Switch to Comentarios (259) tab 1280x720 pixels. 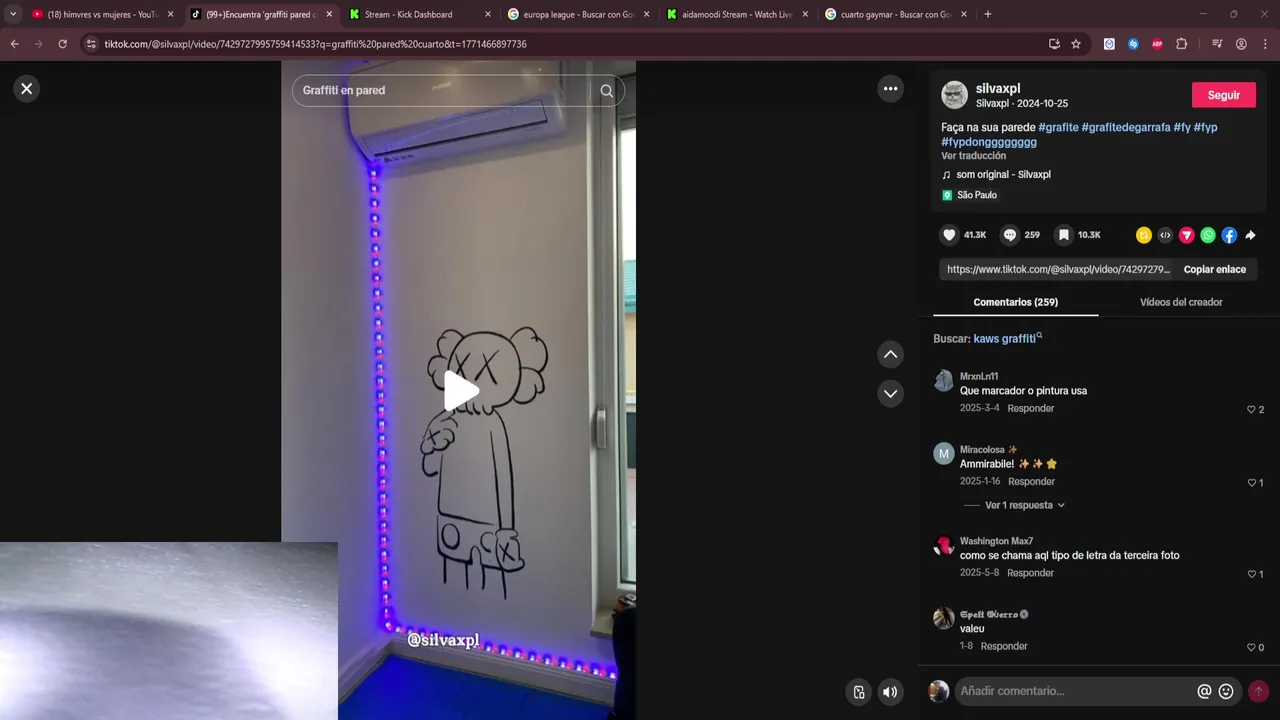pyautogui.click(x=1015, y=302)
